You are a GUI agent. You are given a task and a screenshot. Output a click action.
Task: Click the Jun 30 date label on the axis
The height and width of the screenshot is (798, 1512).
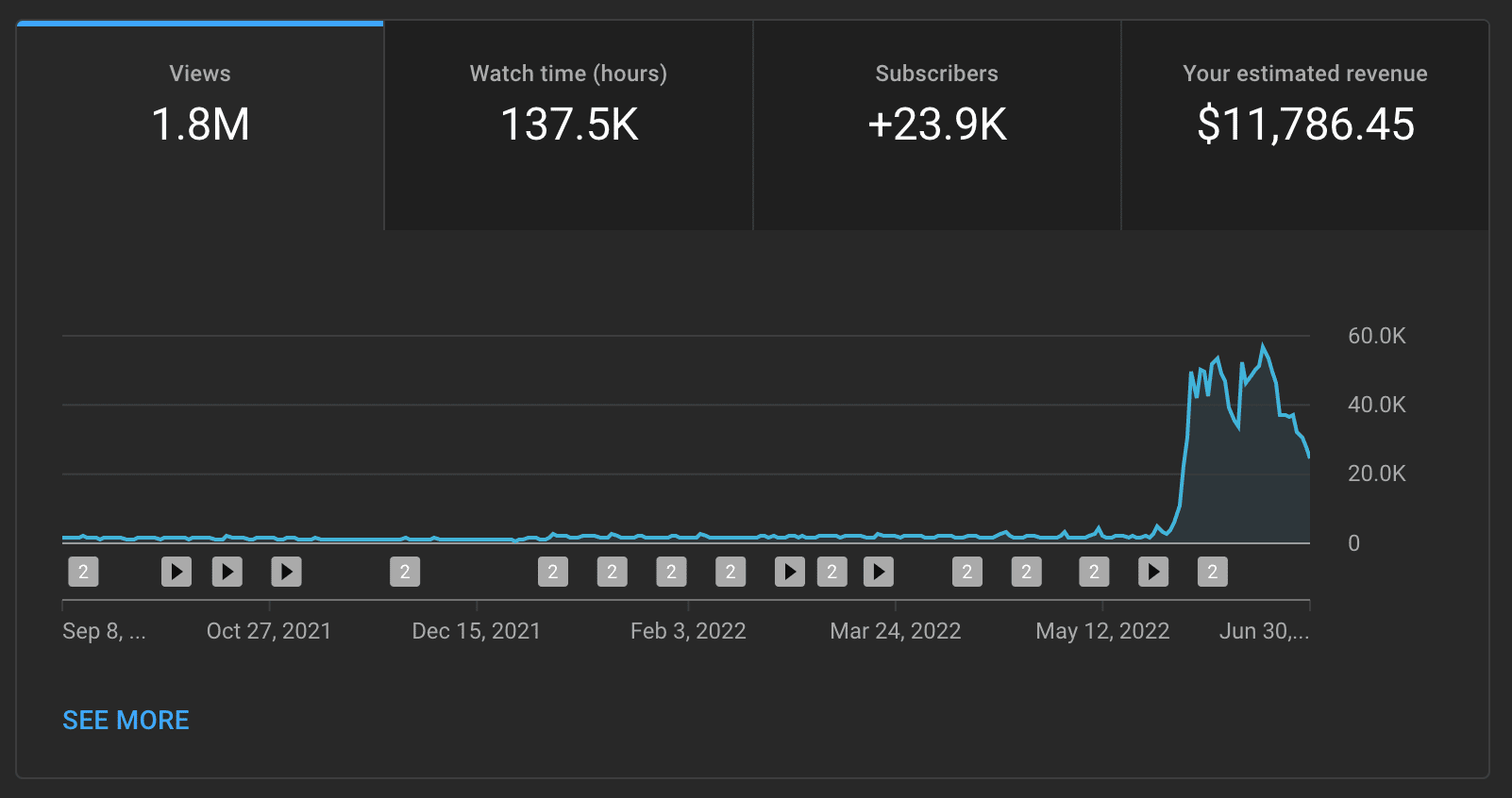point(1263,630)
